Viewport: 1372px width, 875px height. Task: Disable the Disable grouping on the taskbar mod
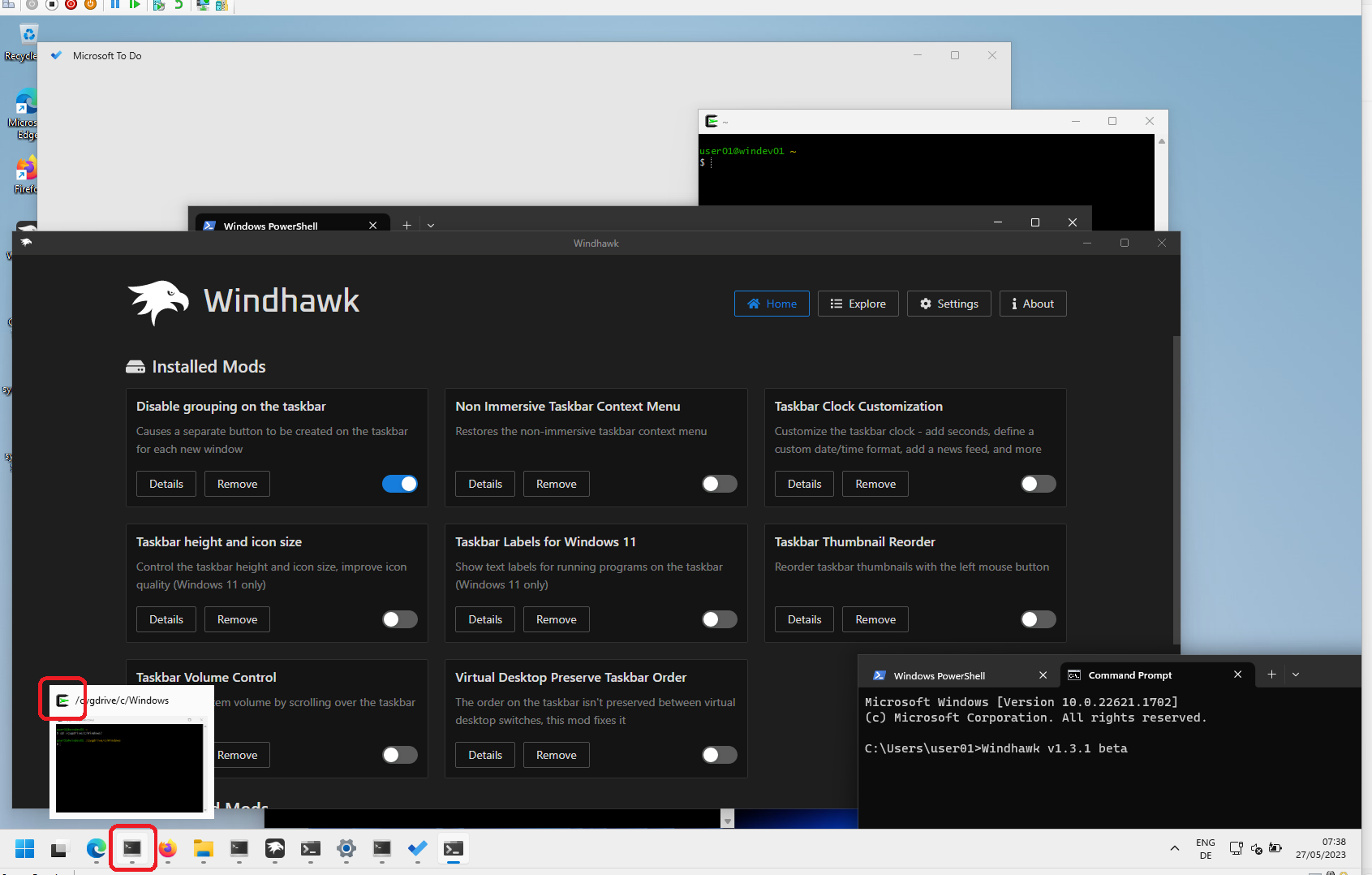click(x=399, y=483)
